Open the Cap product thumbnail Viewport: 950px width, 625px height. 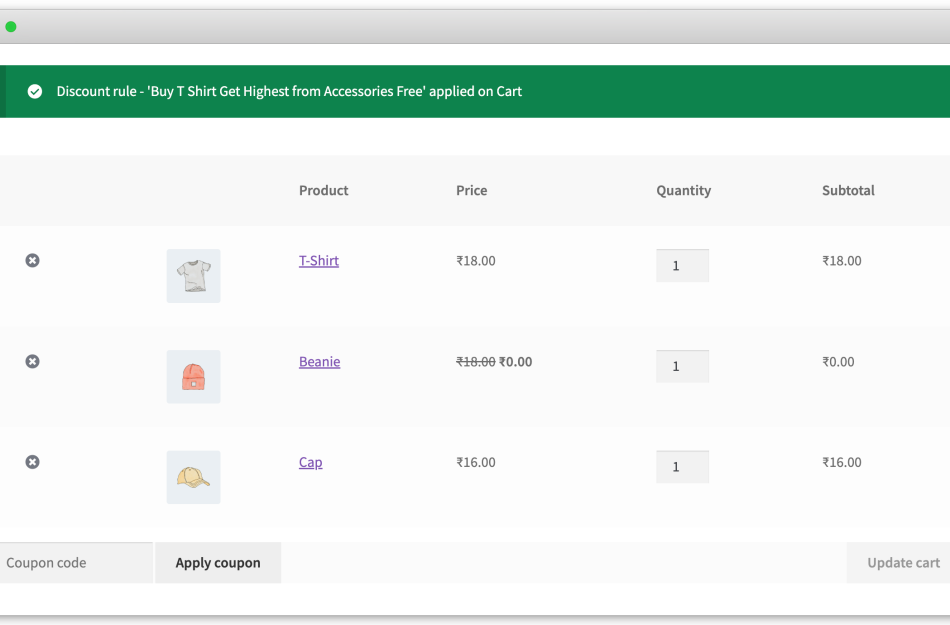pyautogui.click(x=193, y=477)
